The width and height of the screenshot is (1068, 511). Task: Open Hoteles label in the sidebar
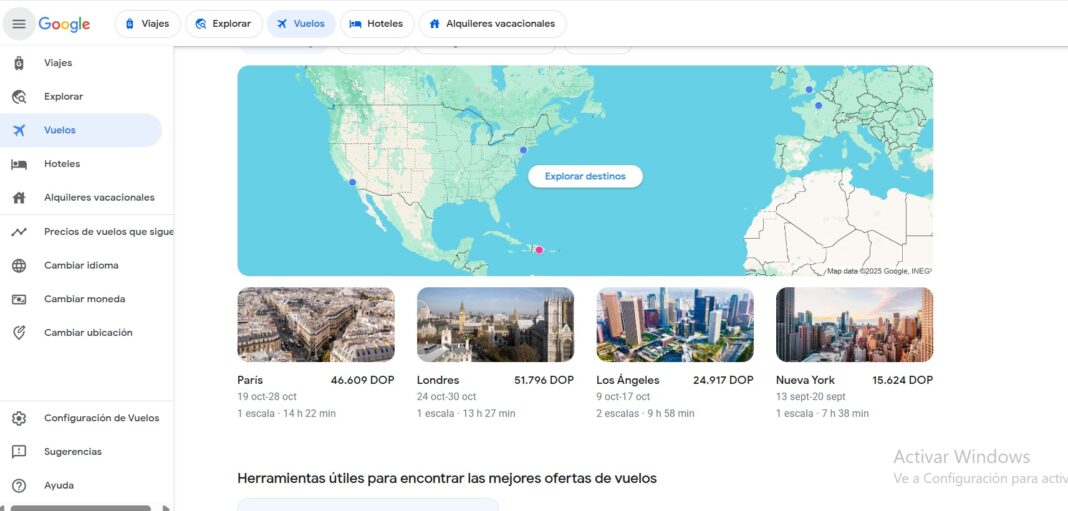point(62,164)
